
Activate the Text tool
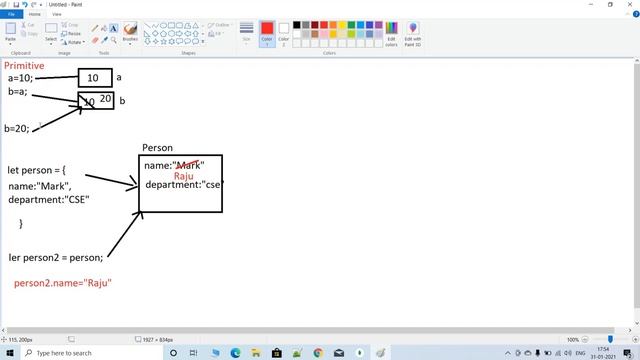coord(114,28)
